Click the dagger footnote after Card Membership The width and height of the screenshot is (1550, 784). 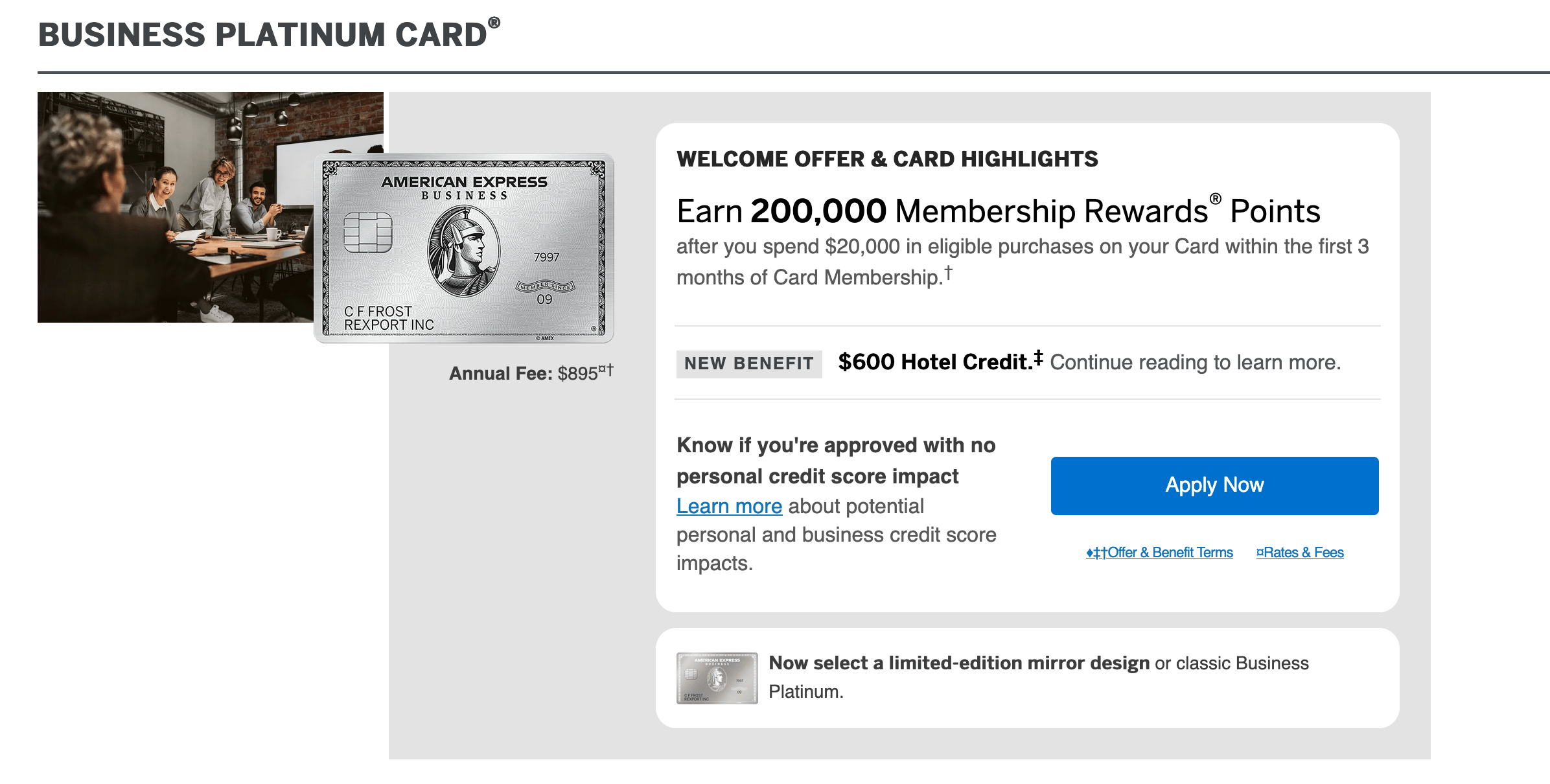coord(948,273)
